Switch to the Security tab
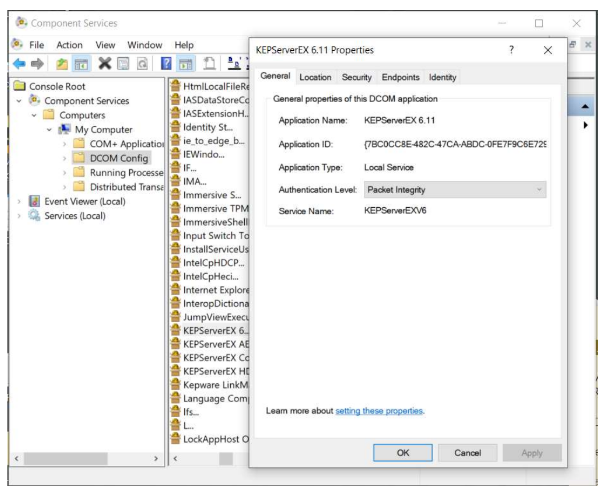The width and height of the screenshot is (610, 495). point(356,77)
